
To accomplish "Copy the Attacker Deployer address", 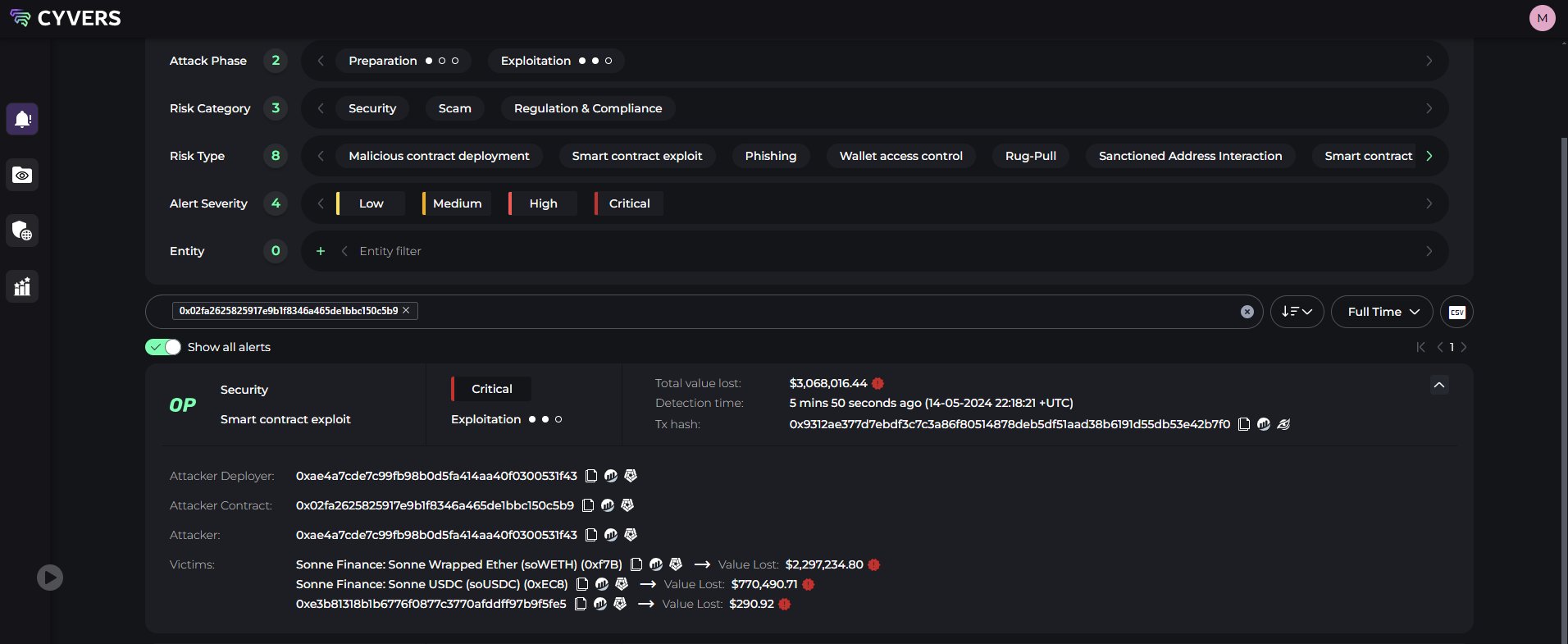I will 590,476.
